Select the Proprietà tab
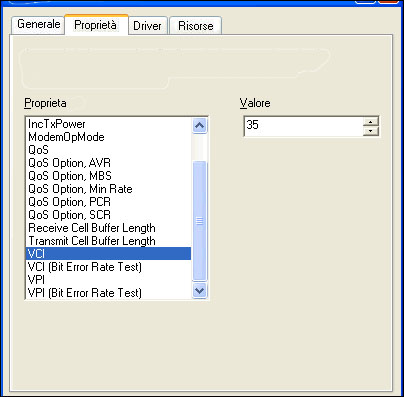Image resolution: width=404 pixels, height=397 pixels. pos(96,25)
